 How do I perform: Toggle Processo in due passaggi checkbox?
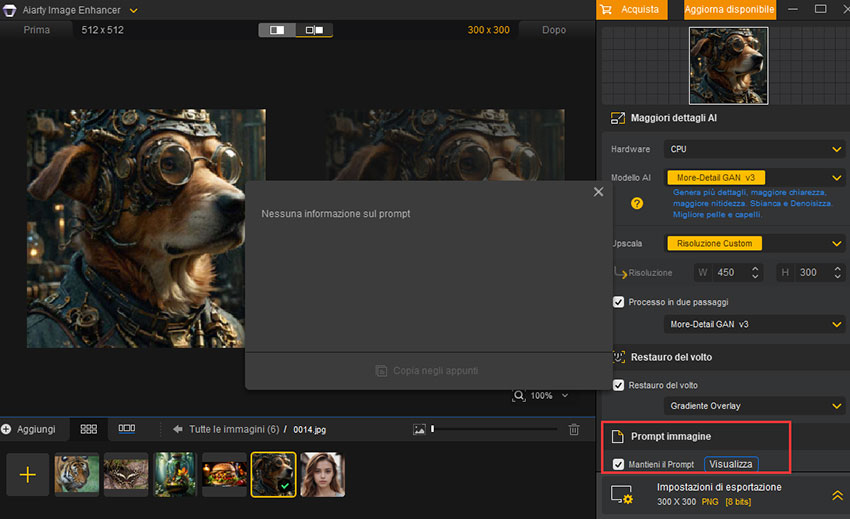(x=618, y=302)
